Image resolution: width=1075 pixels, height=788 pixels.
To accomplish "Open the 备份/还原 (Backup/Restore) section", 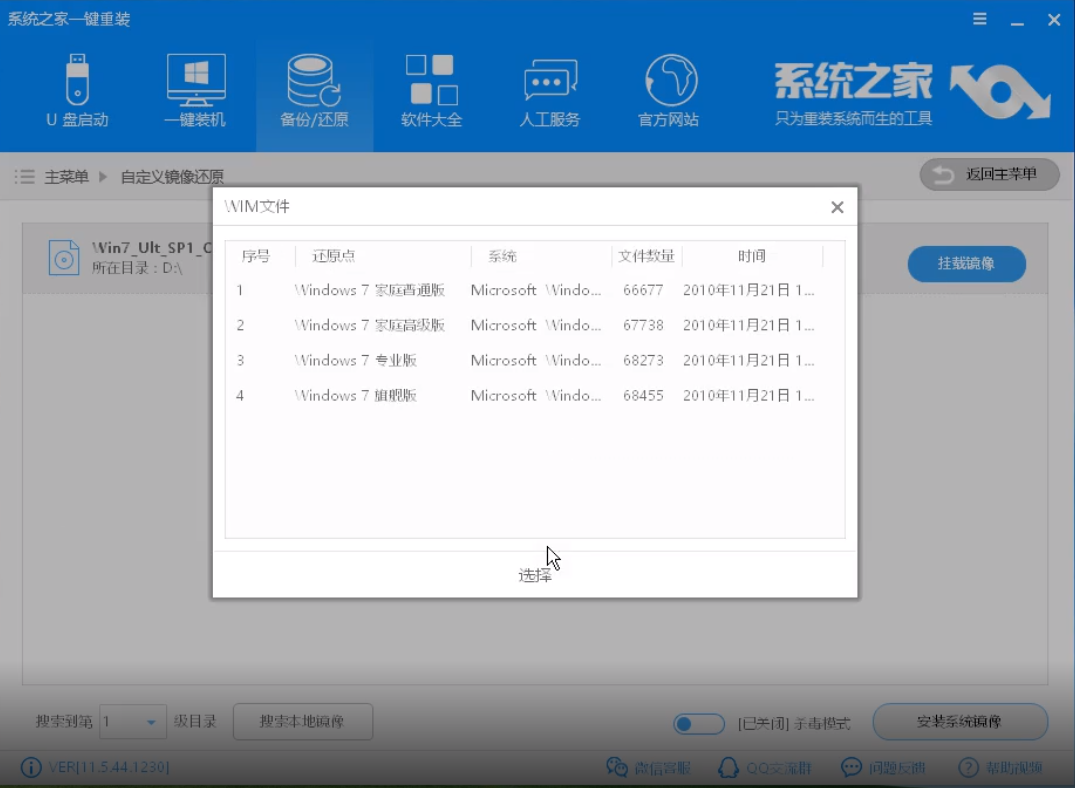I will tap(314, 92).
